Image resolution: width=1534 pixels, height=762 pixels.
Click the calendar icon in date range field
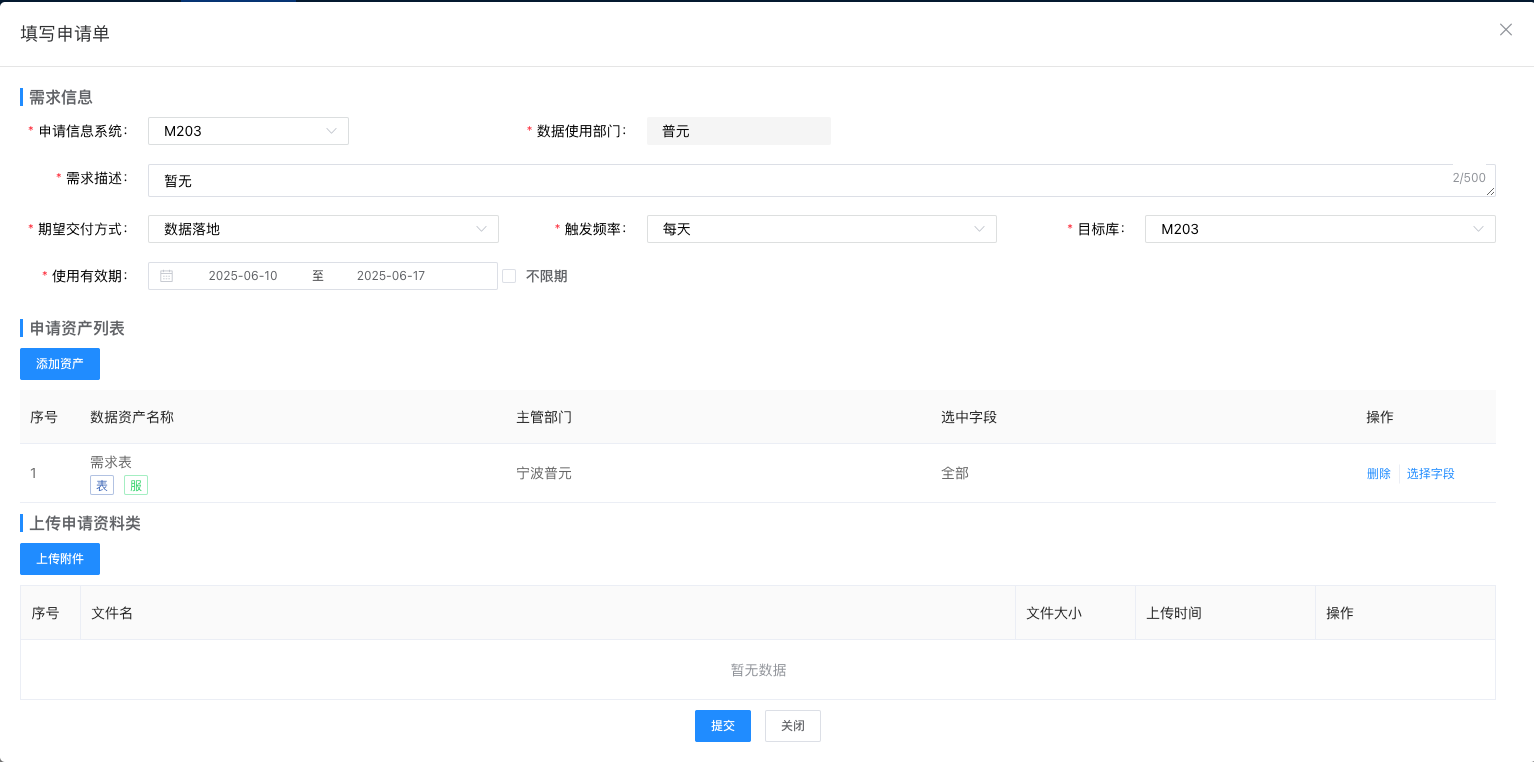pyautogui.click(x=167, y=276)
